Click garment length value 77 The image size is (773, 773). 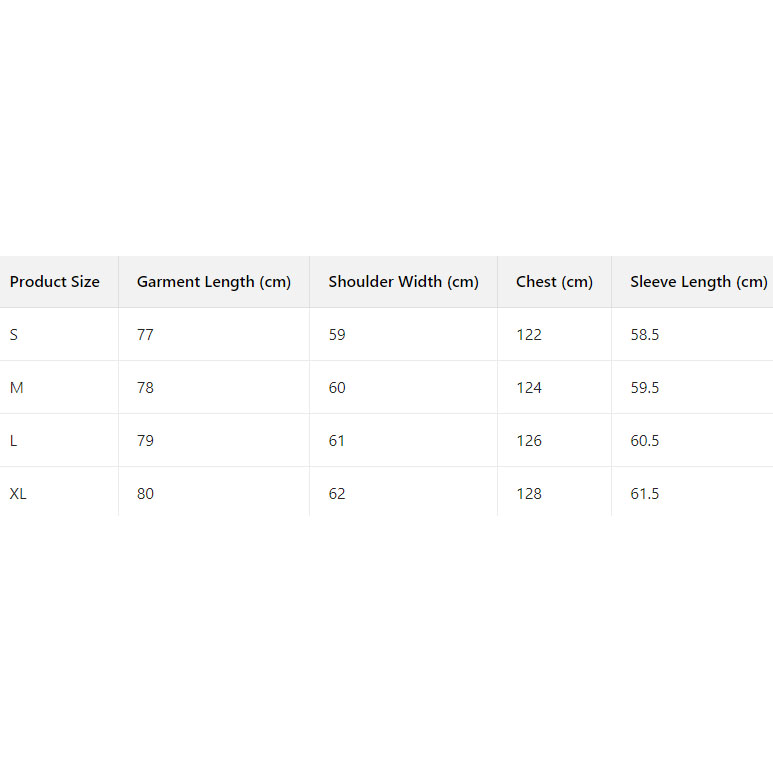coord(146,335)
